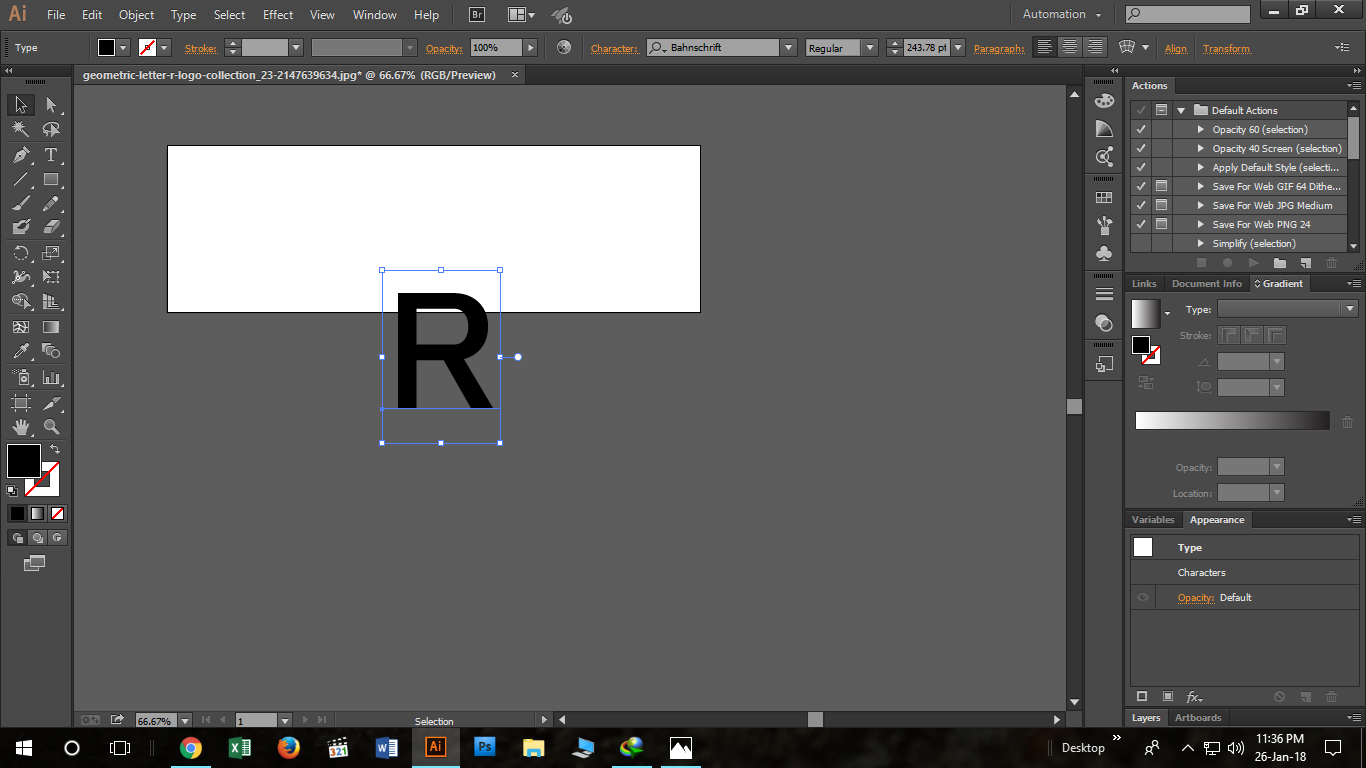Image resolution: width=1366 pixels, height=768 pixels.
Task: Select the Direct Selection tool
Action: click(x=51, y=105)
